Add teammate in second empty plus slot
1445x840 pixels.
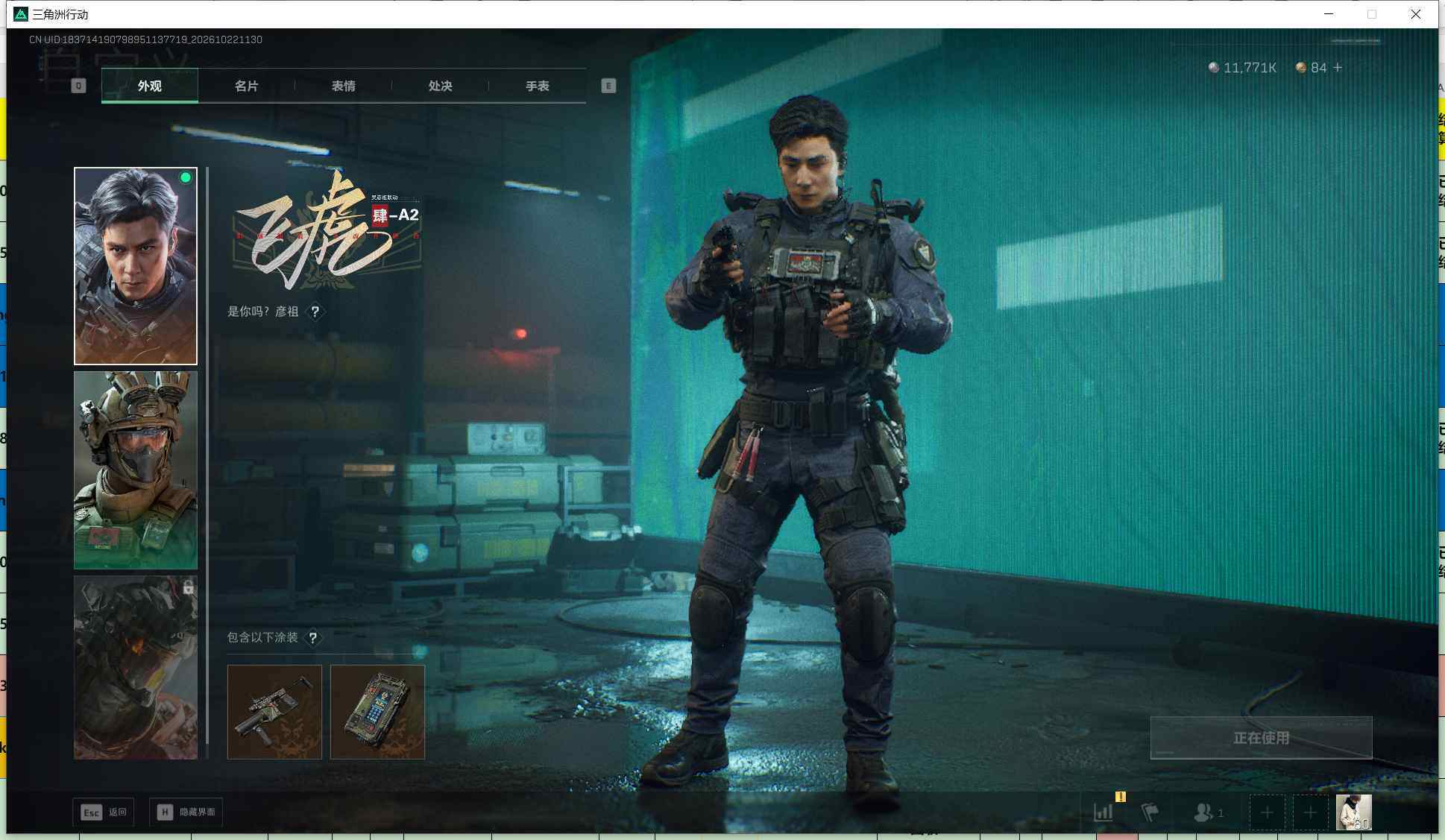[x=1310, y=812]
